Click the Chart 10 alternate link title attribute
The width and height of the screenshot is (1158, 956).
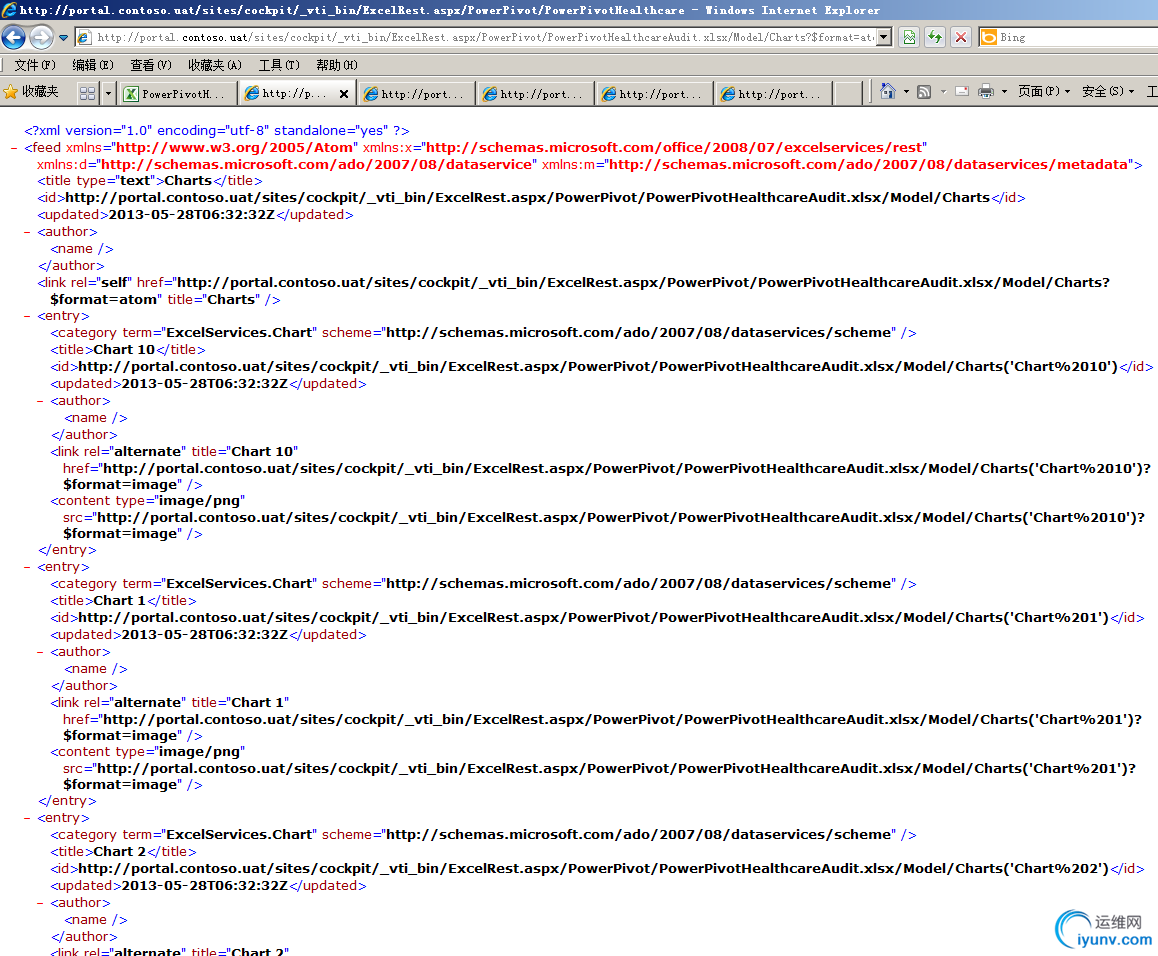coord(244,451)
